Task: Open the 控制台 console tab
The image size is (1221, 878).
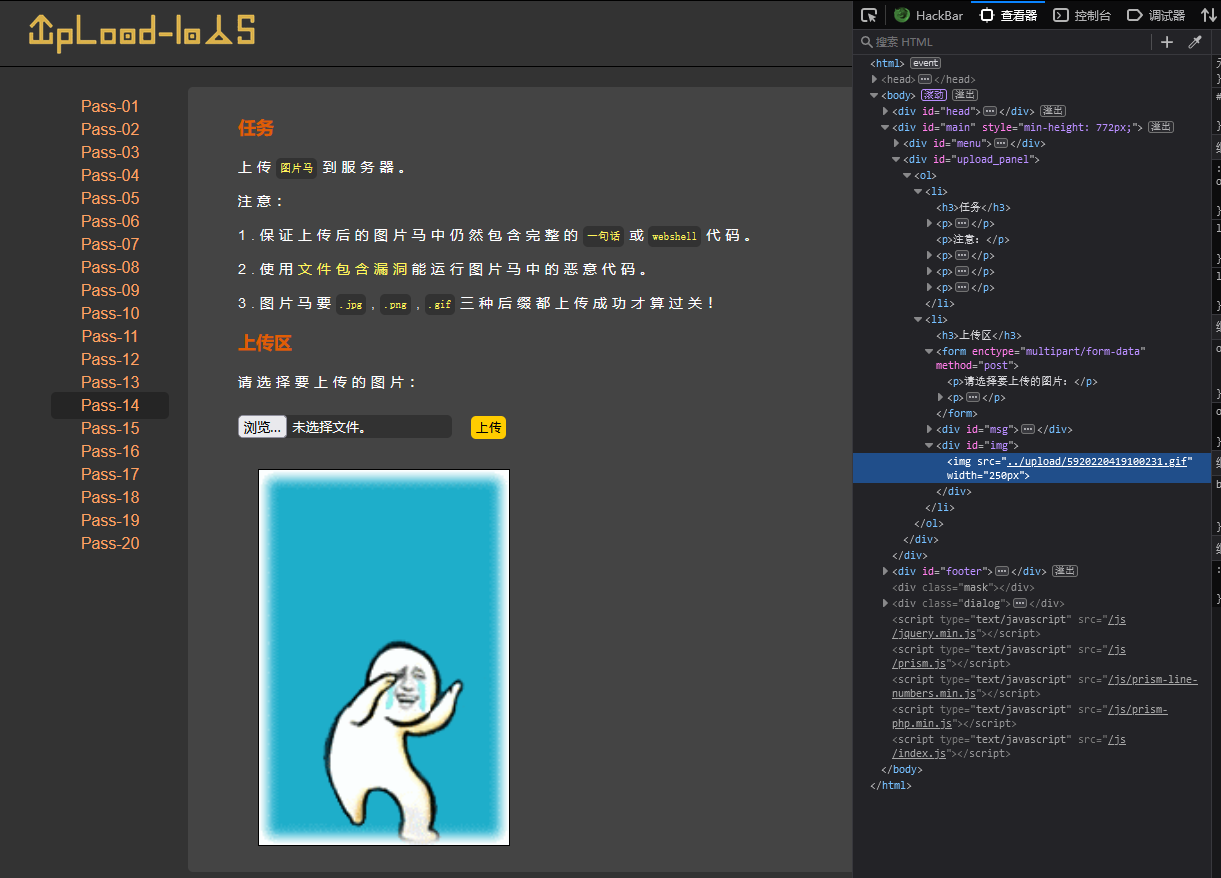Action: [1081, 15]
